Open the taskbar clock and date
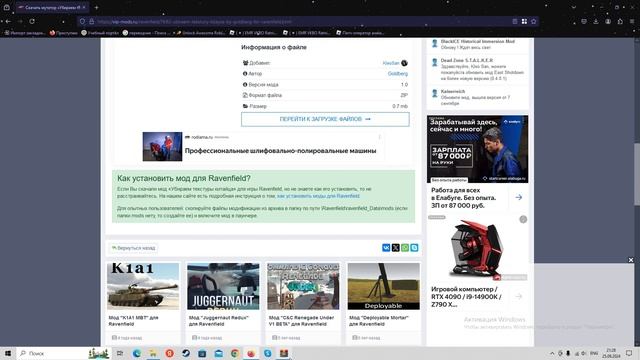640x360 pixels. [x=611, y=353]
